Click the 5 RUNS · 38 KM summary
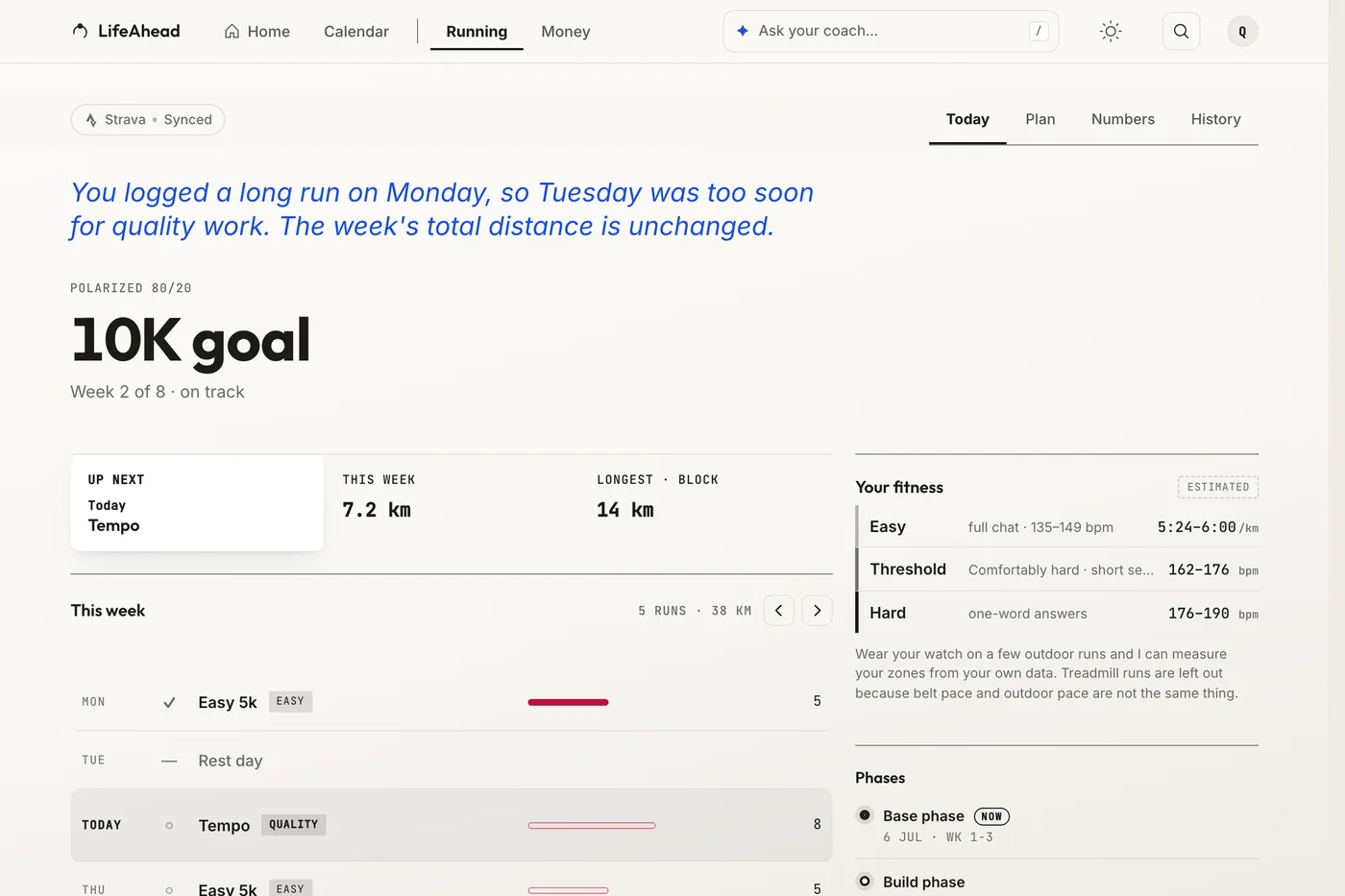The width and height of the screenshot is (1345, 896). click(695, 611)
